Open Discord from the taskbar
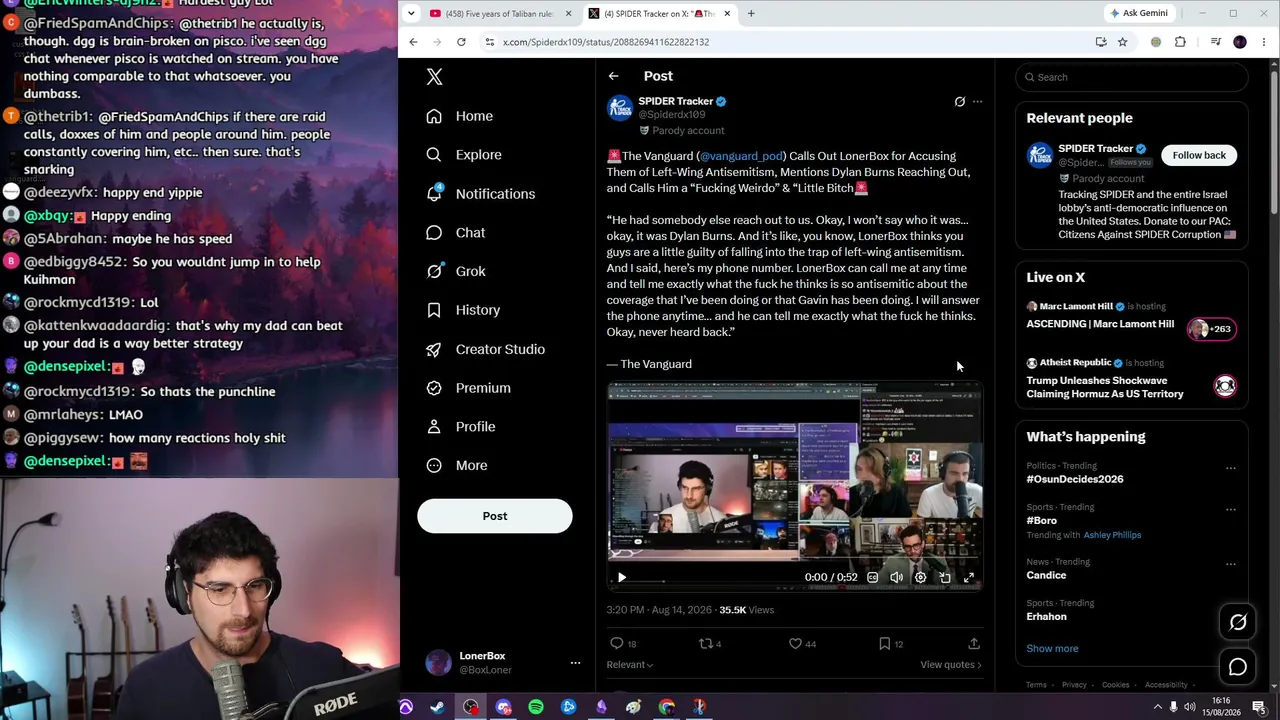Image resolution: width=1280 pixels, height=720 pixels. coord(503,707)
